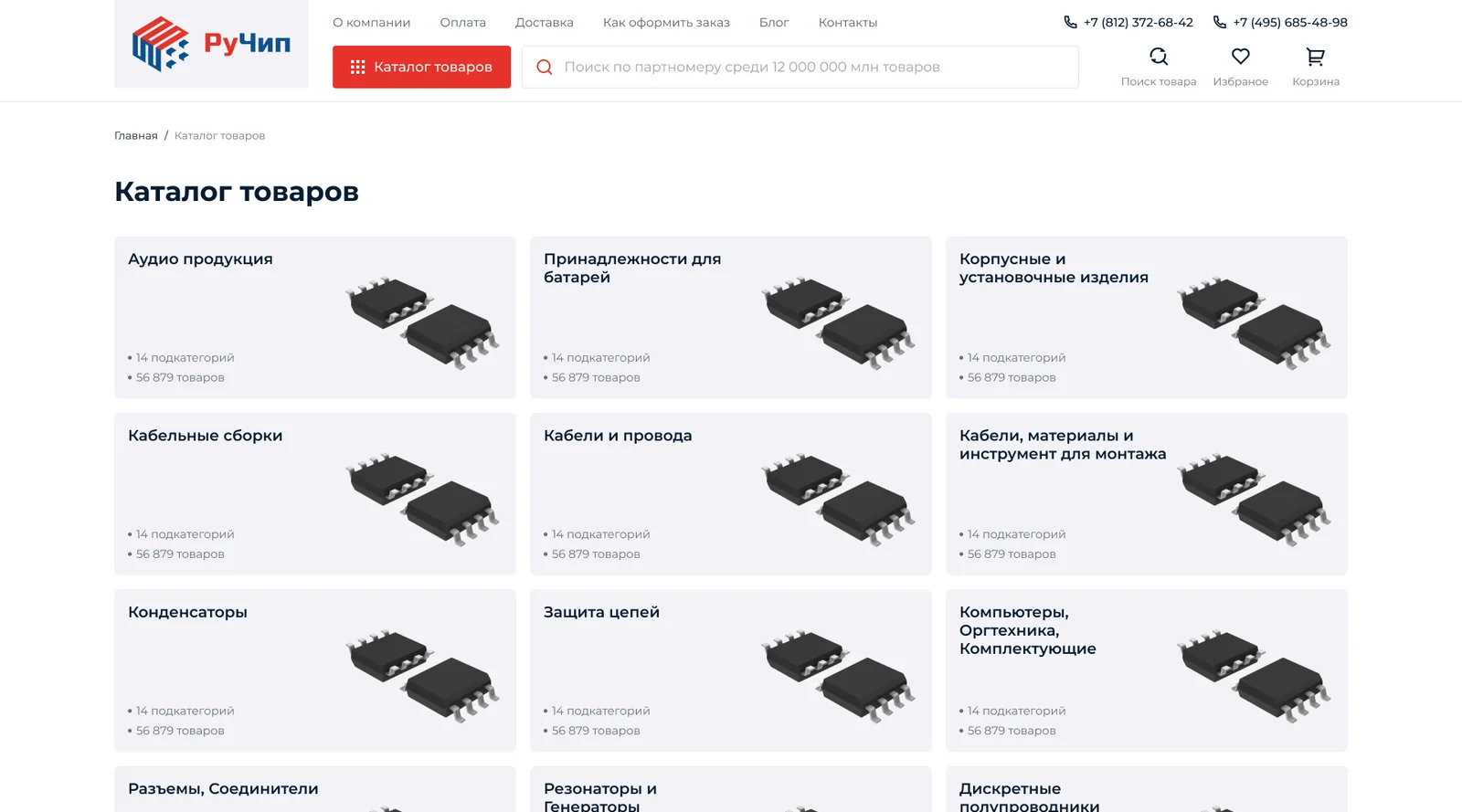The image size is (1462, 812).
Task: Open Избраное heart icon
Action: pos(1240,57)
